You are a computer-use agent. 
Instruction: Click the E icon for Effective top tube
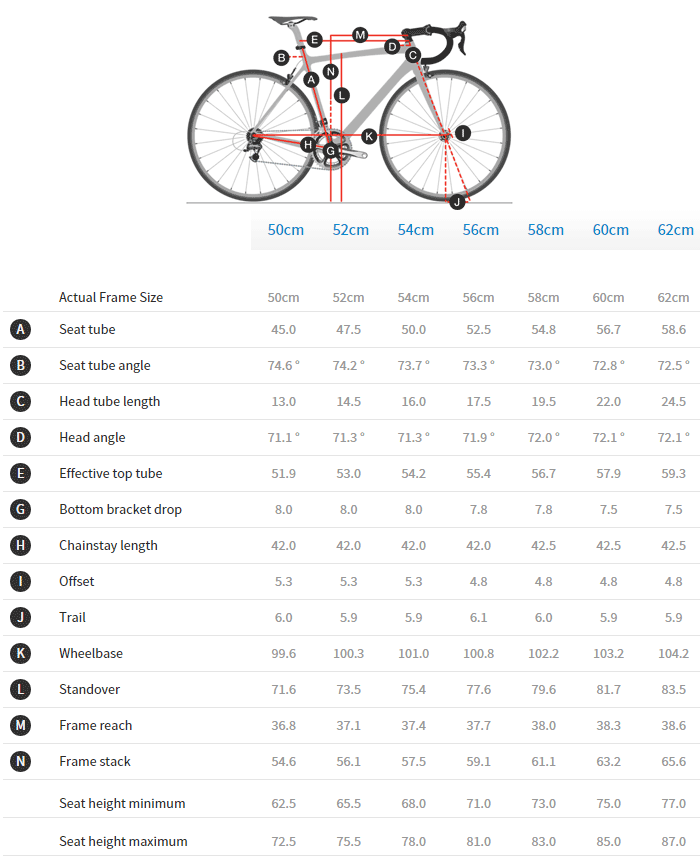[20, 473]
